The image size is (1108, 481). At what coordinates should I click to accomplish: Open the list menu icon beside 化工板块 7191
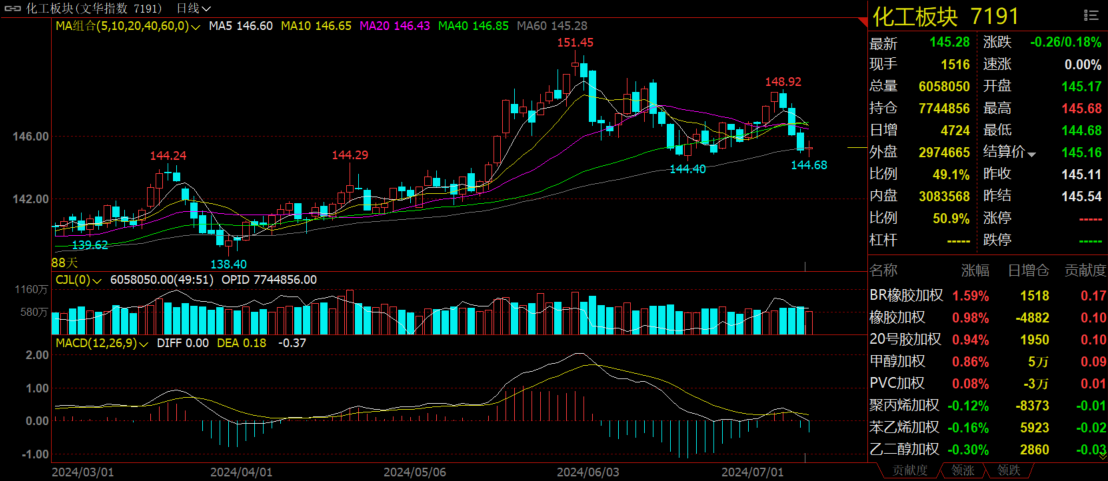[x=1090, y=16]
